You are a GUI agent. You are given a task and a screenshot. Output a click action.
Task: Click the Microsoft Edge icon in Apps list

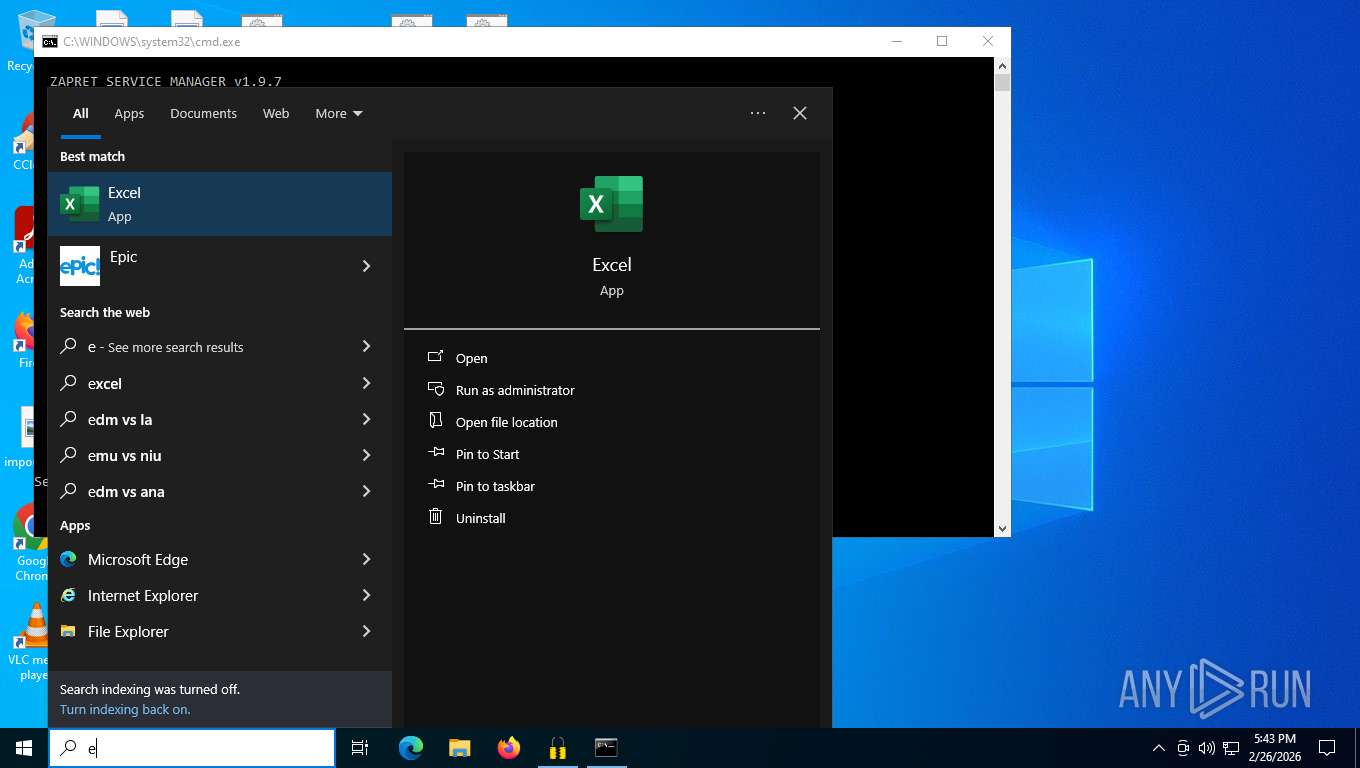pyautogui.click(x=68, y=559)
